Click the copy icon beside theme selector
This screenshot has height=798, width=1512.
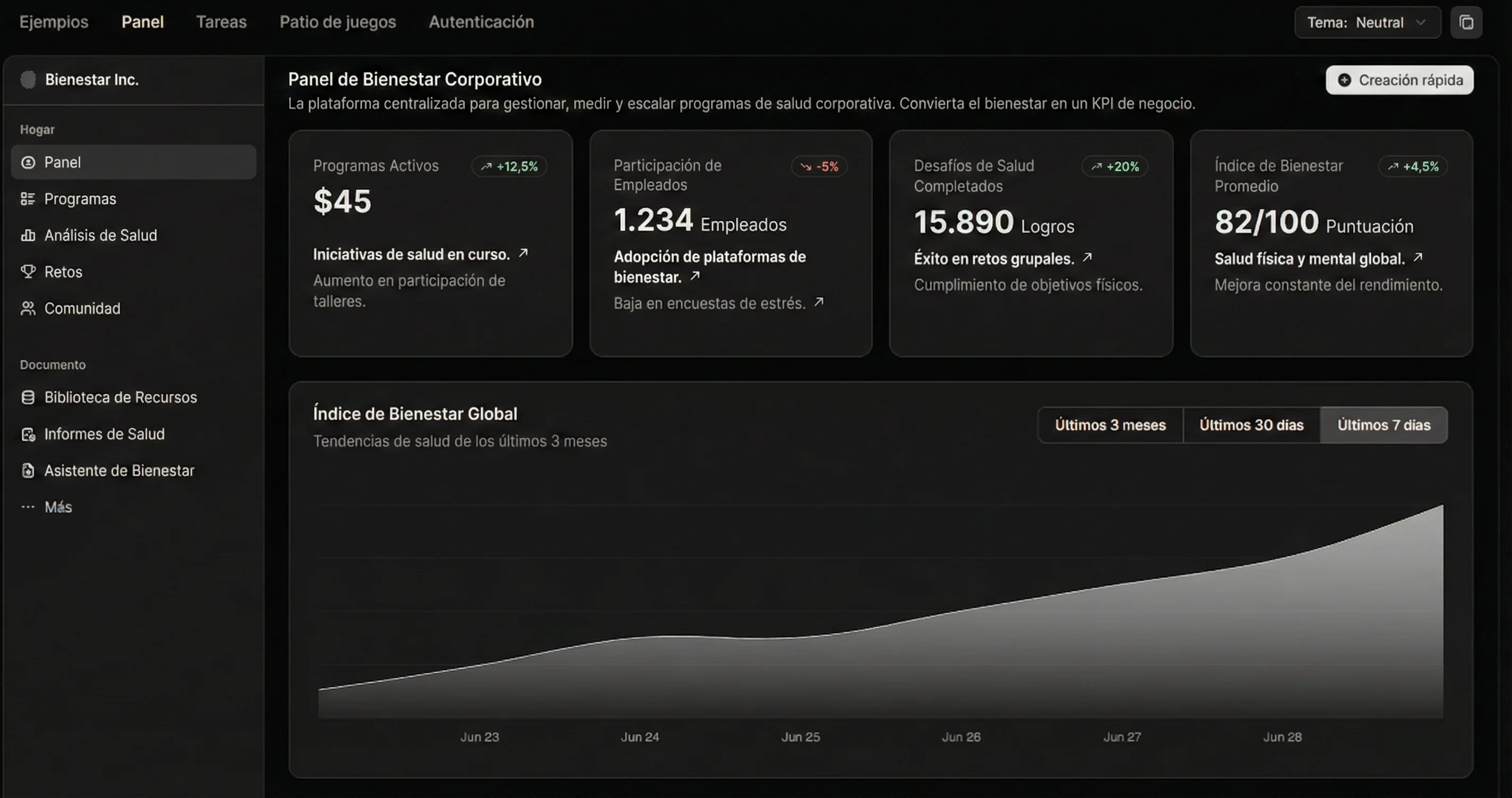point(1466,22)
